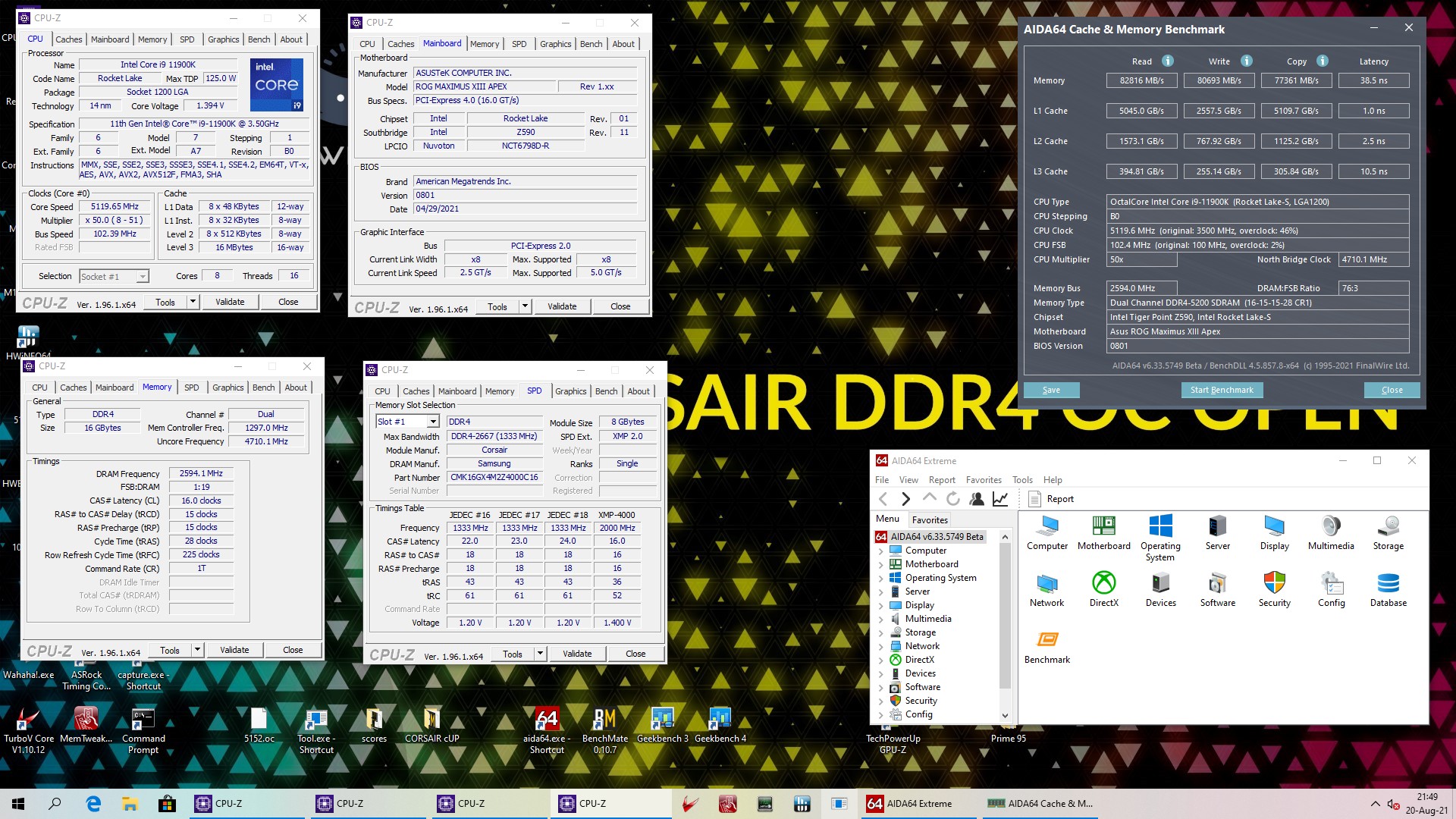Expand the Computer node in AIDA64 tree
The width and height of the screenshot is (1456, 819).
click(880, 551)
